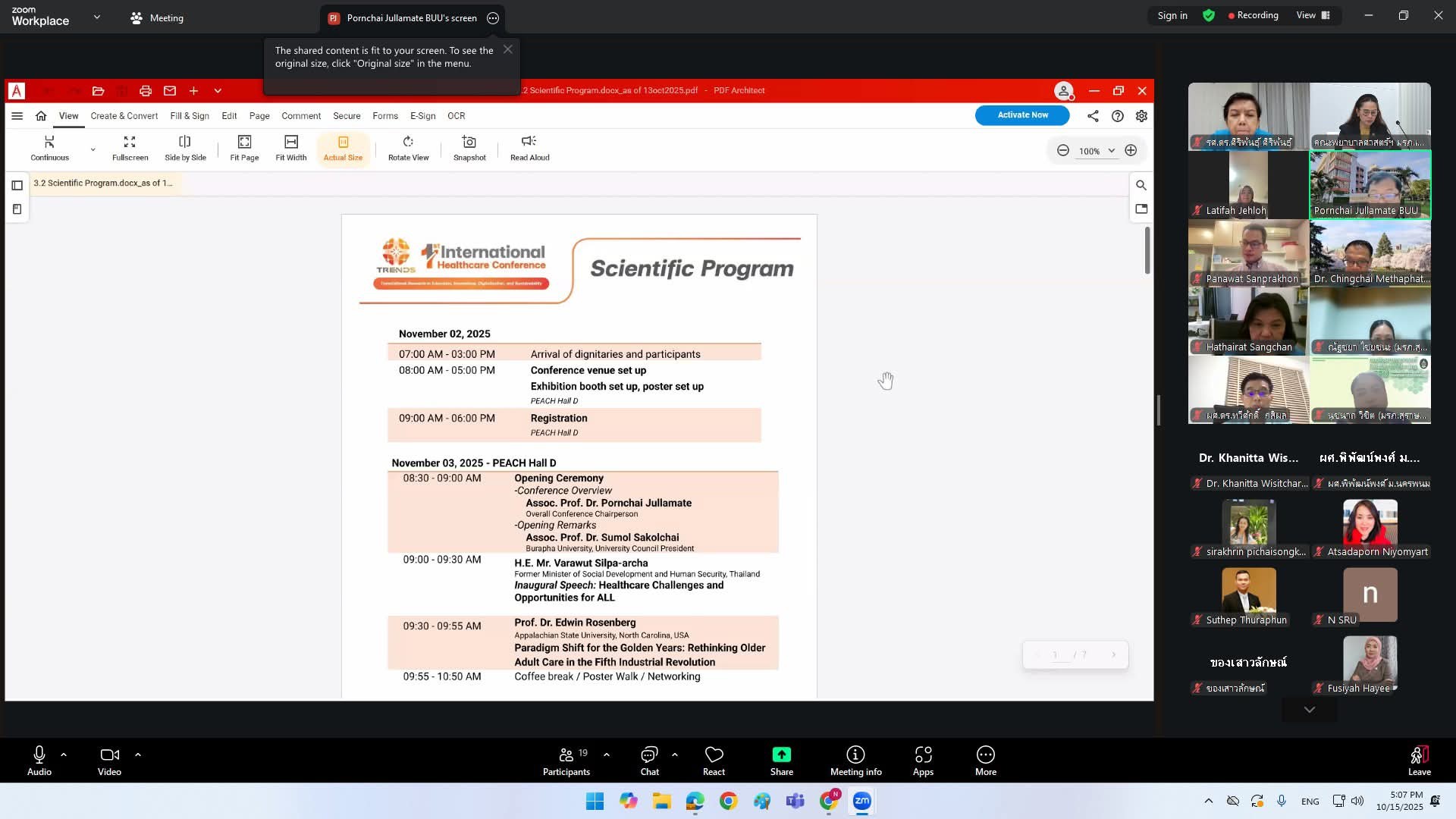Open the PDF search magnifier
This screenshot has width=1456, height=819.
tap(1141, 185)
